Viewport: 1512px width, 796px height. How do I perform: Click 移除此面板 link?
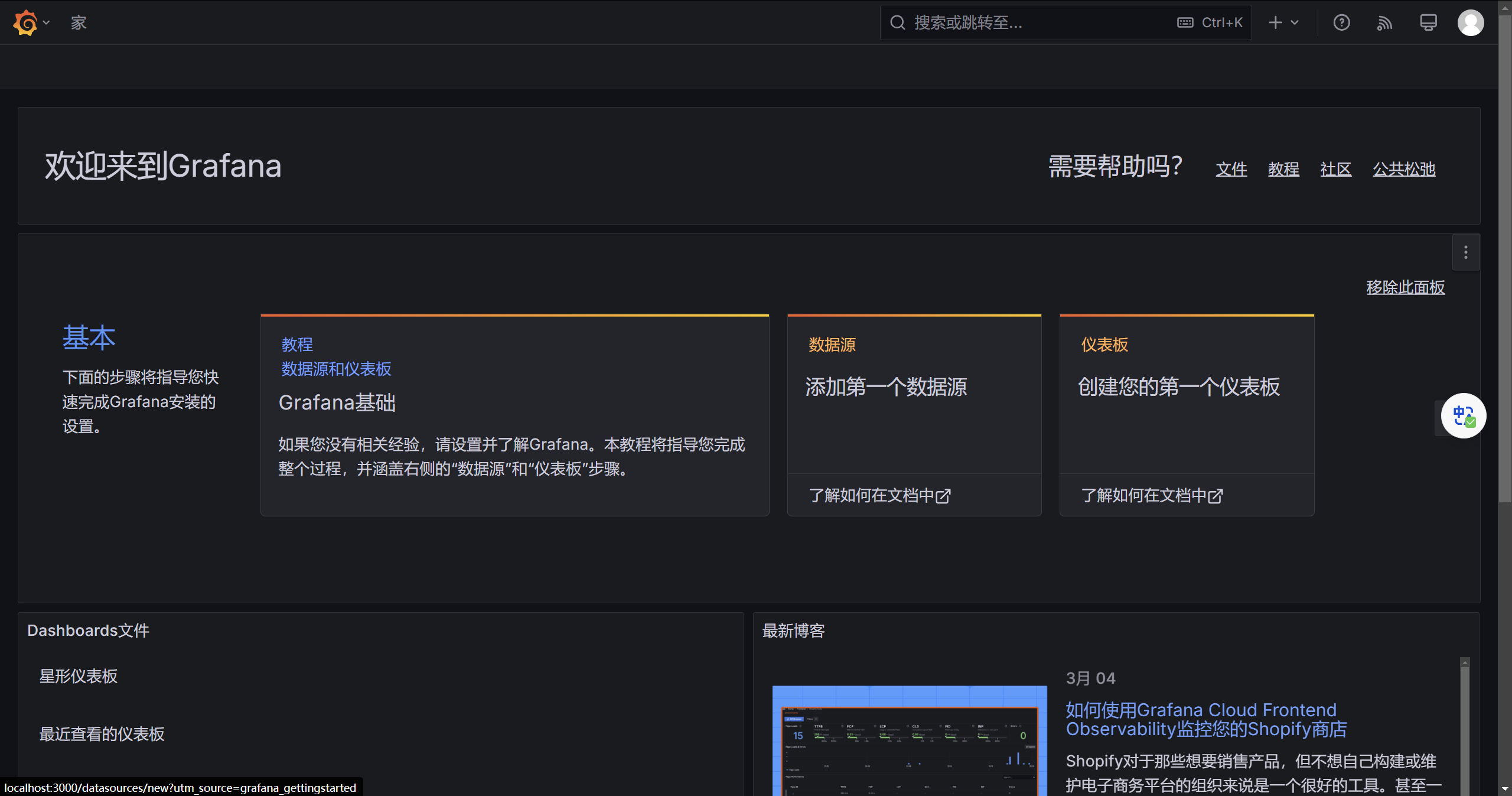pos(1405,287)
